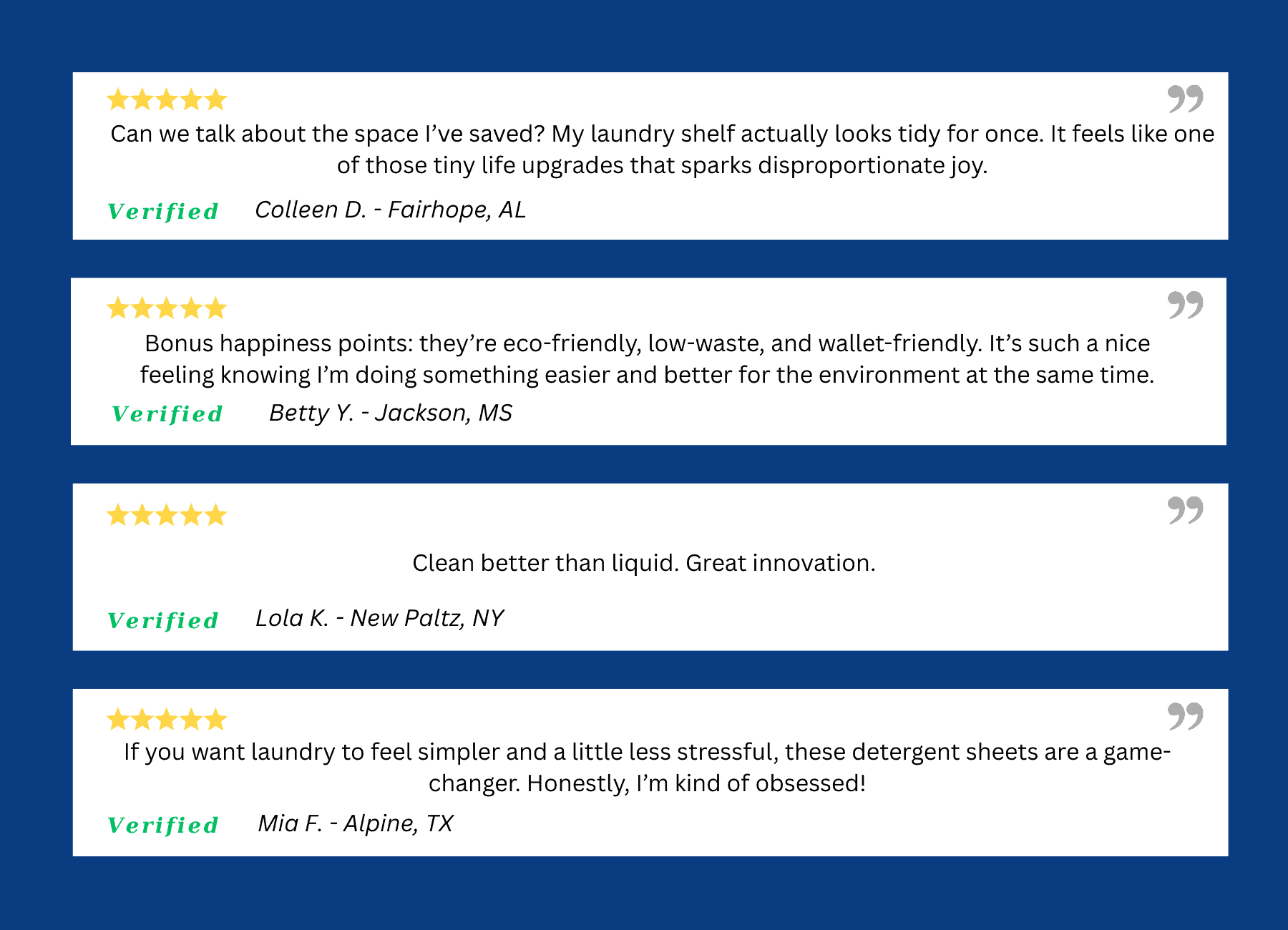The width and height of the screenshot is (1288, 930).
Task: Click the star rating on Colleen D.'s review
Action: click(167, 99)
